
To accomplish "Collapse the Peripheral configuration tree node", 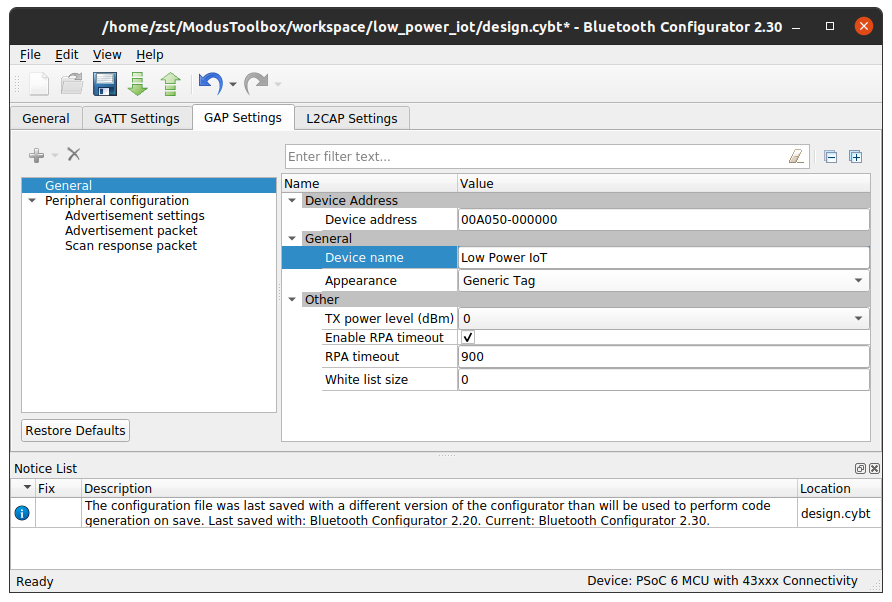I will pos(32,201).
